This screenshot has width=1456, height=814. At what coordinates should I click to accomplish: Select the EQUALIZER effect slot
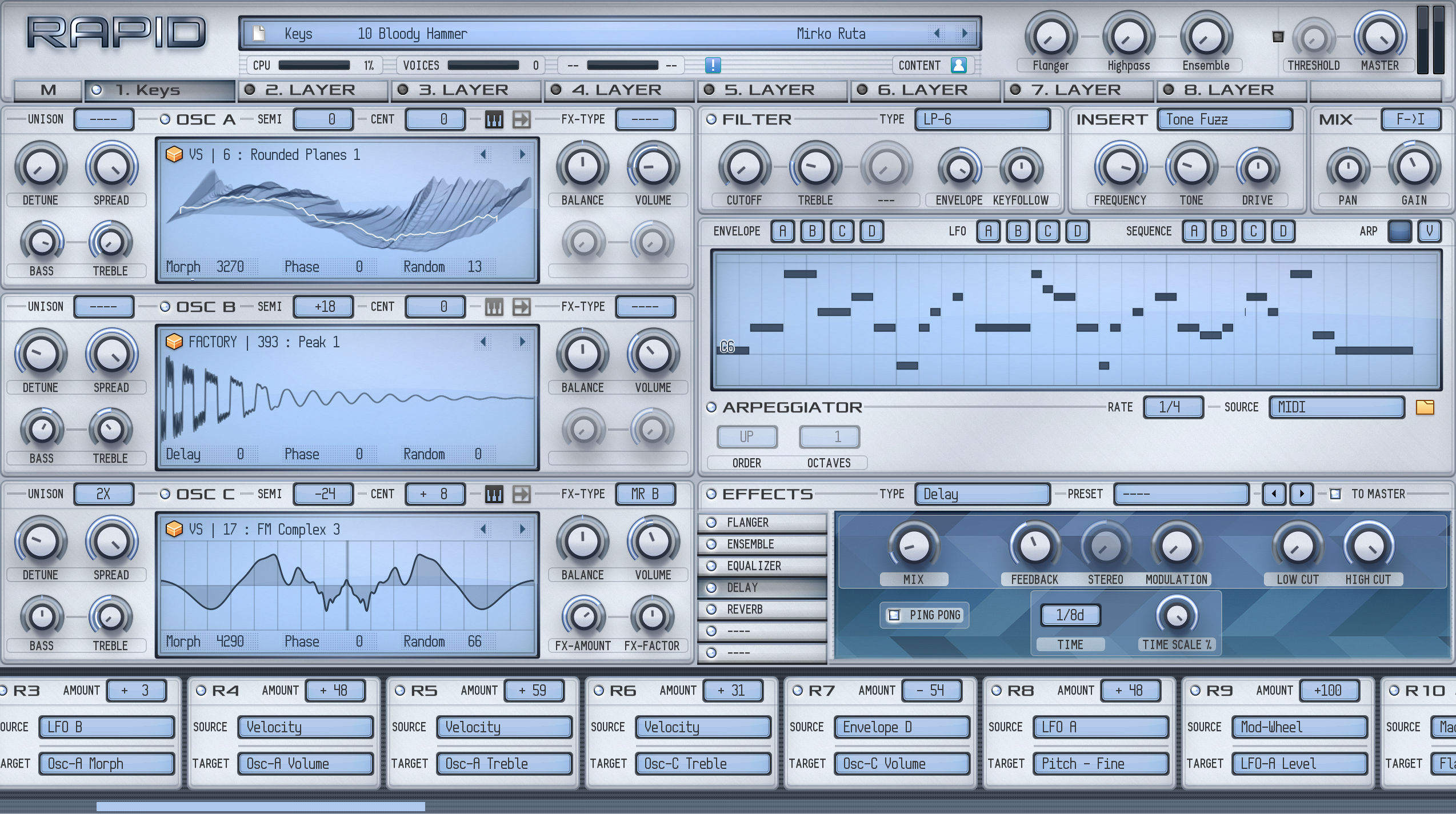(x=762, y=566)
